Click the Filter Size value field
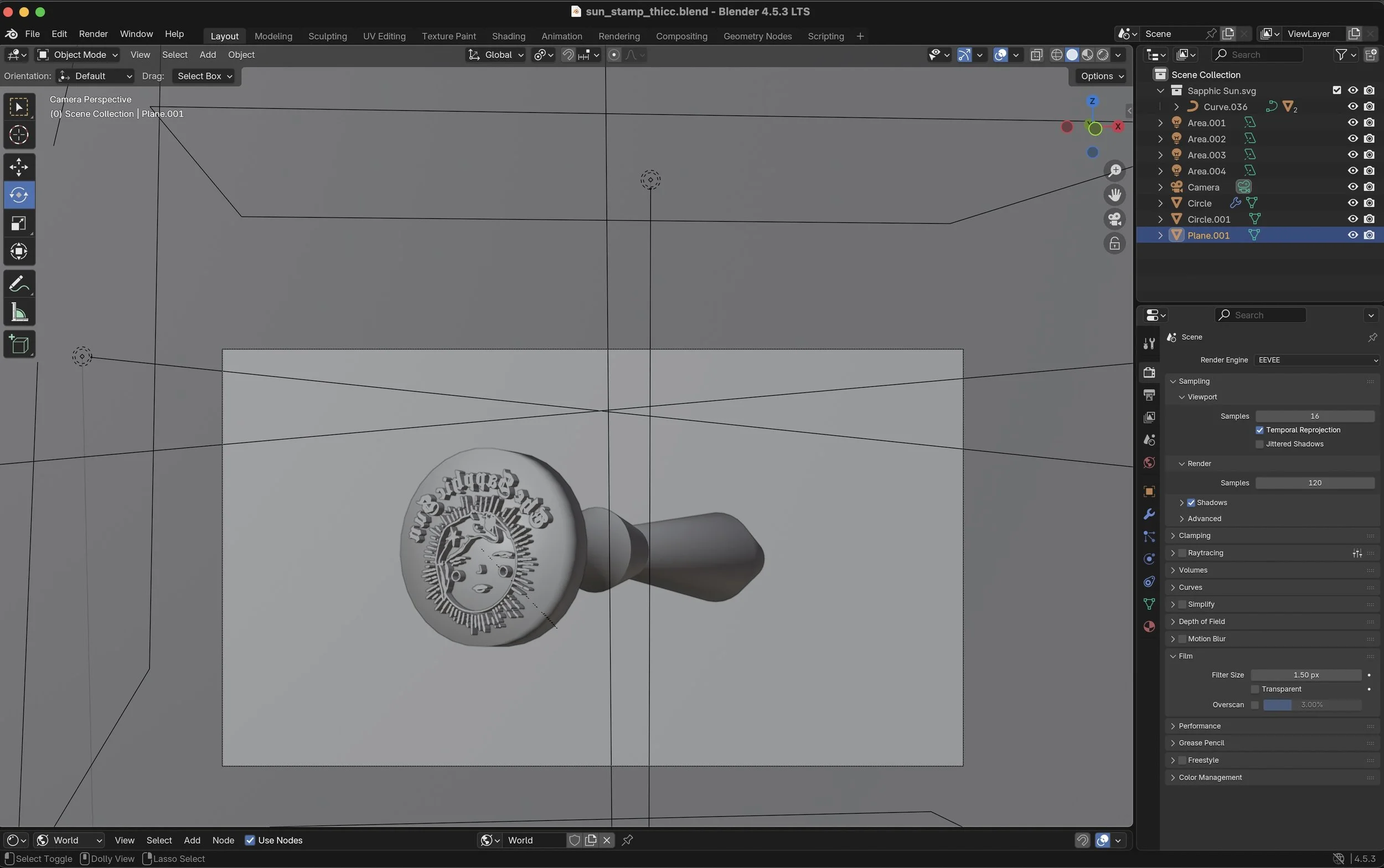 [1305, 675]
